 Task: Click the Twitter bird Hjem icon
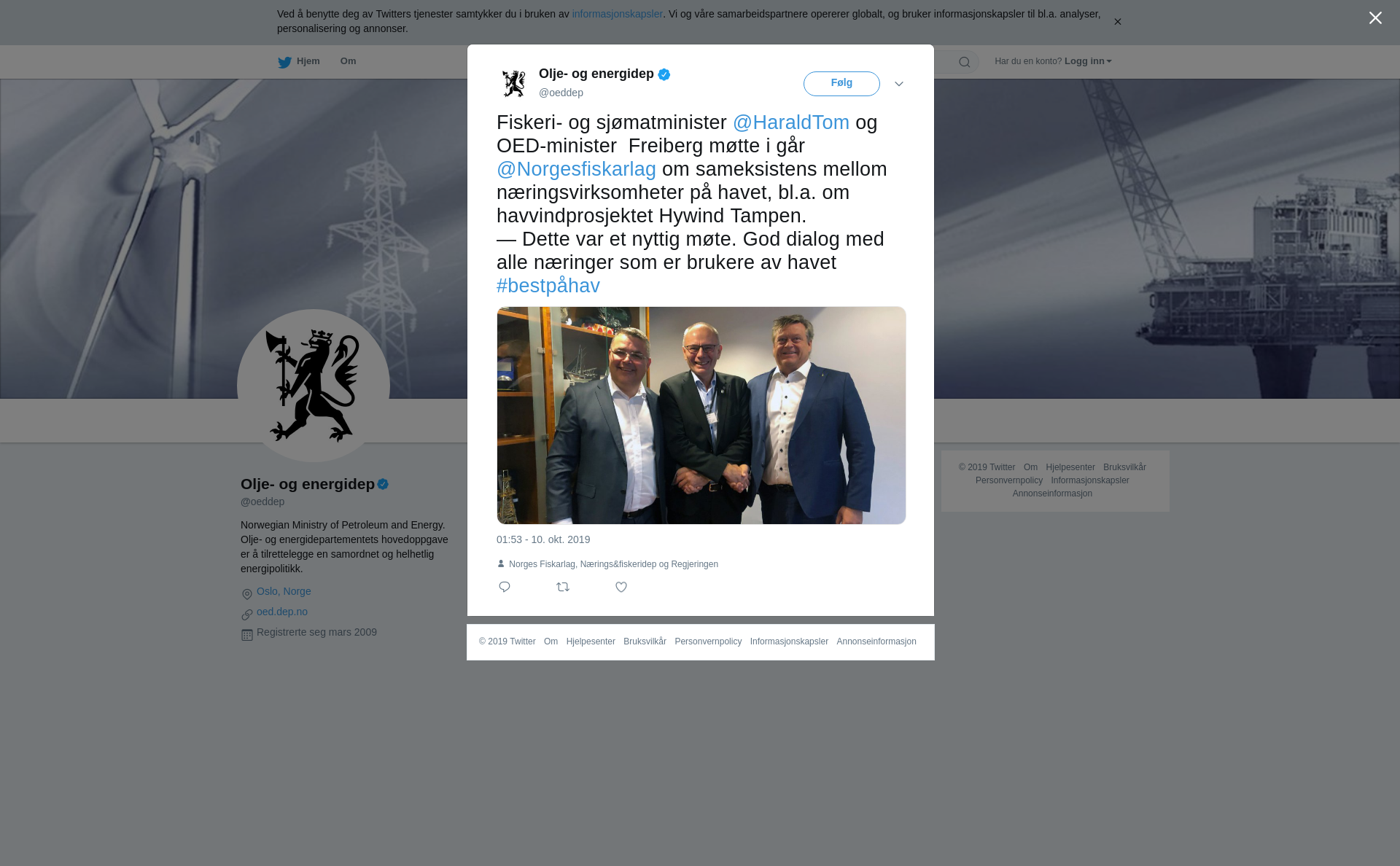[284, 62]
